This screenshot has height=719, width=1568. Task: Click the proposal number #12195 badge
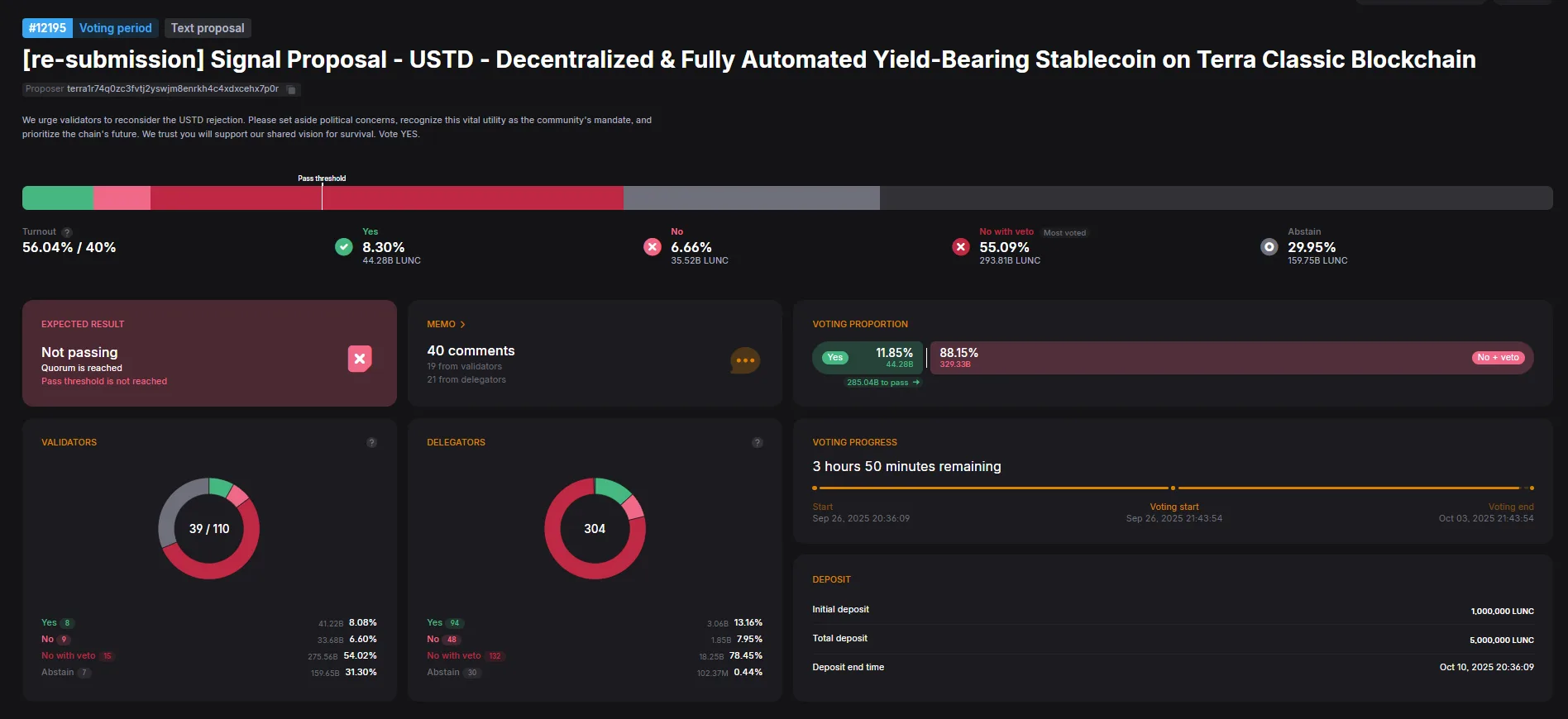point(47,28)
